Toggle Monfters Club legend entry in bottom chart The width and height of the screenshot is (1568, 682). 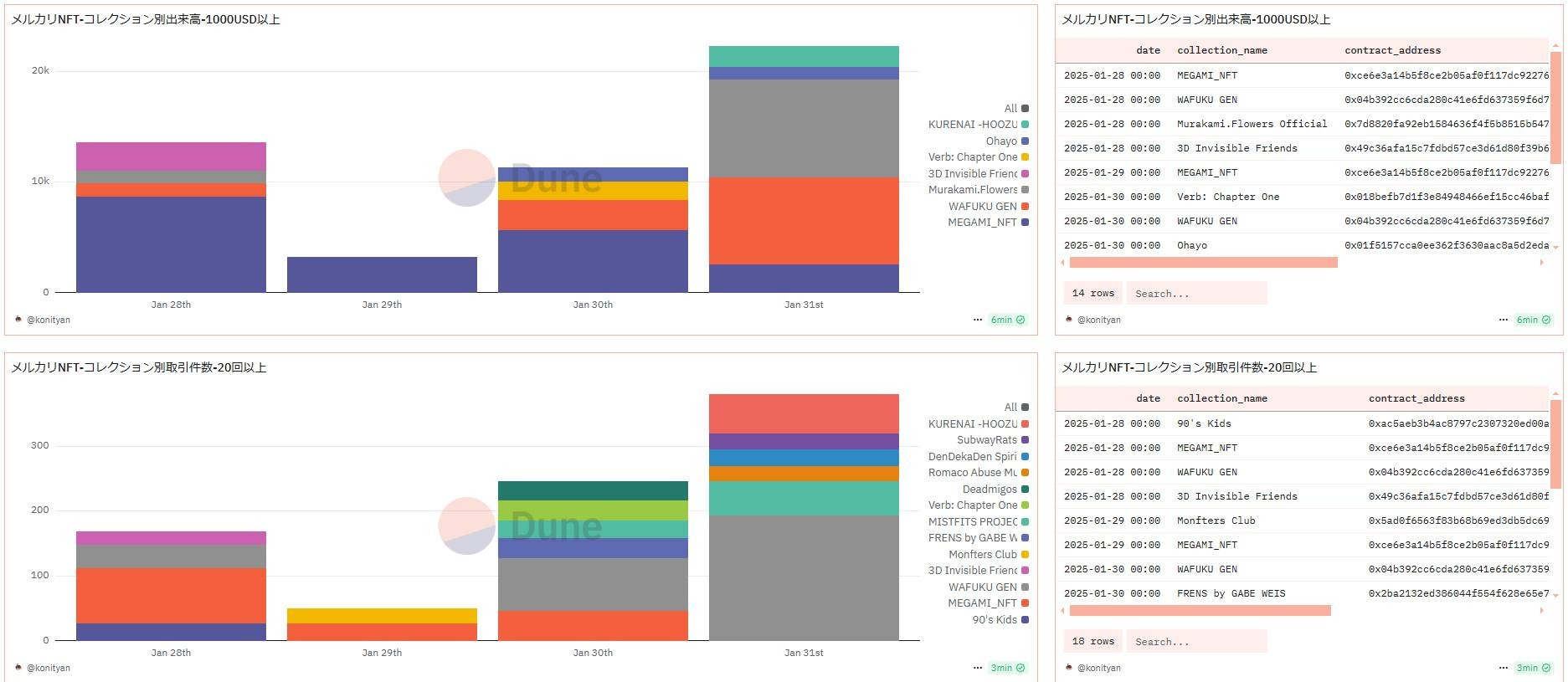click(989, 555)
